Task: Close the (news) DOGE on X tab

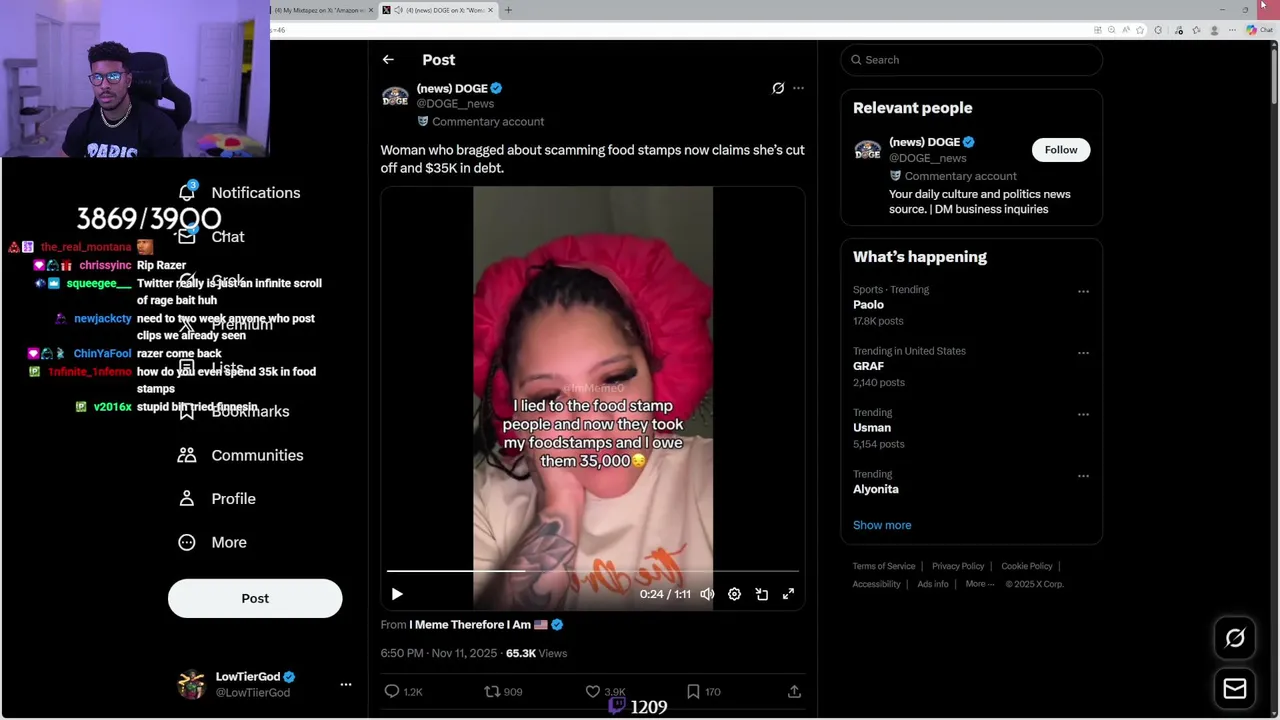Action: (490, 10)
